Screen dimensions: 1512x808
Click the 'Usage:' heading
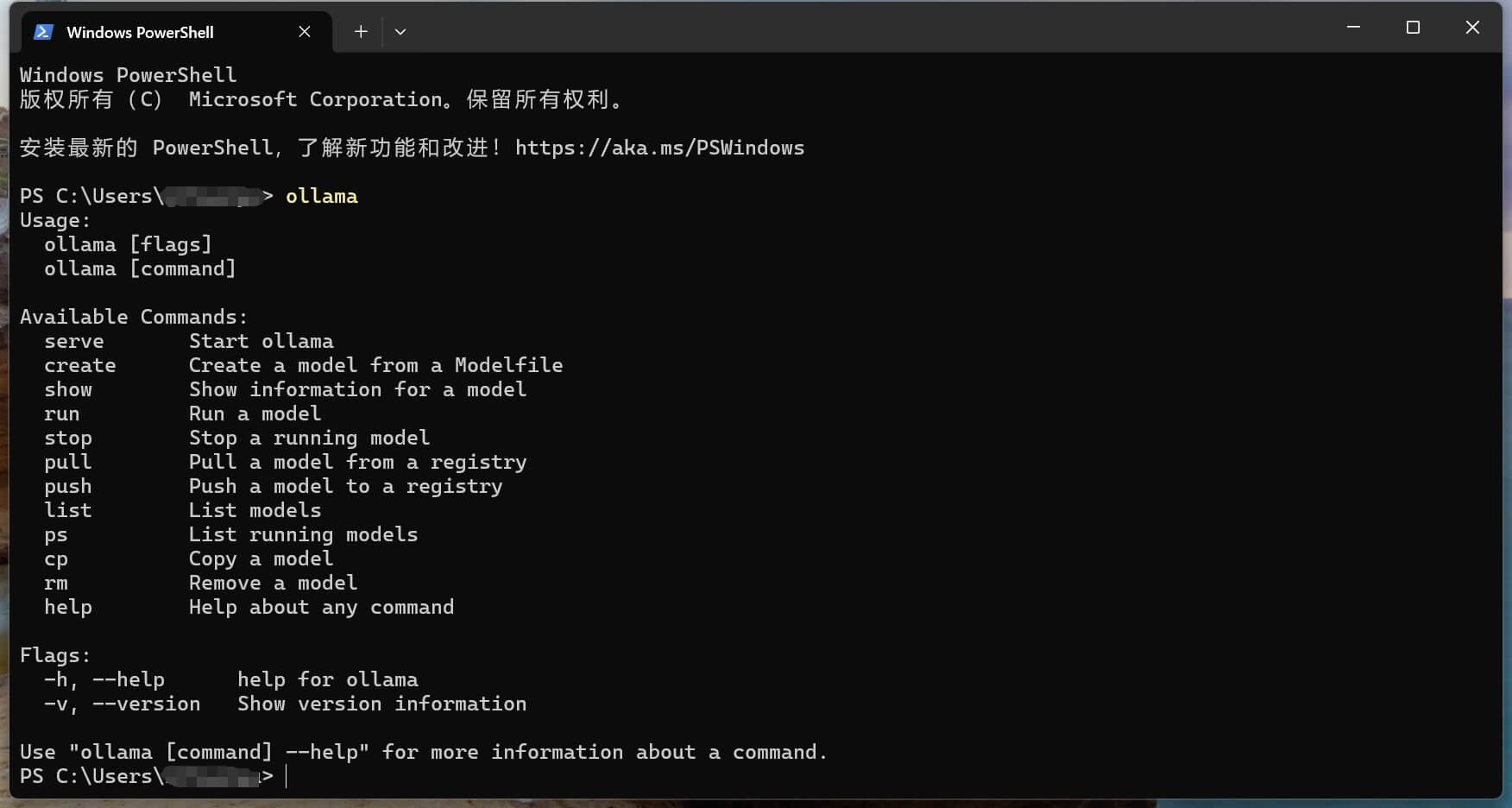(55, 220)
